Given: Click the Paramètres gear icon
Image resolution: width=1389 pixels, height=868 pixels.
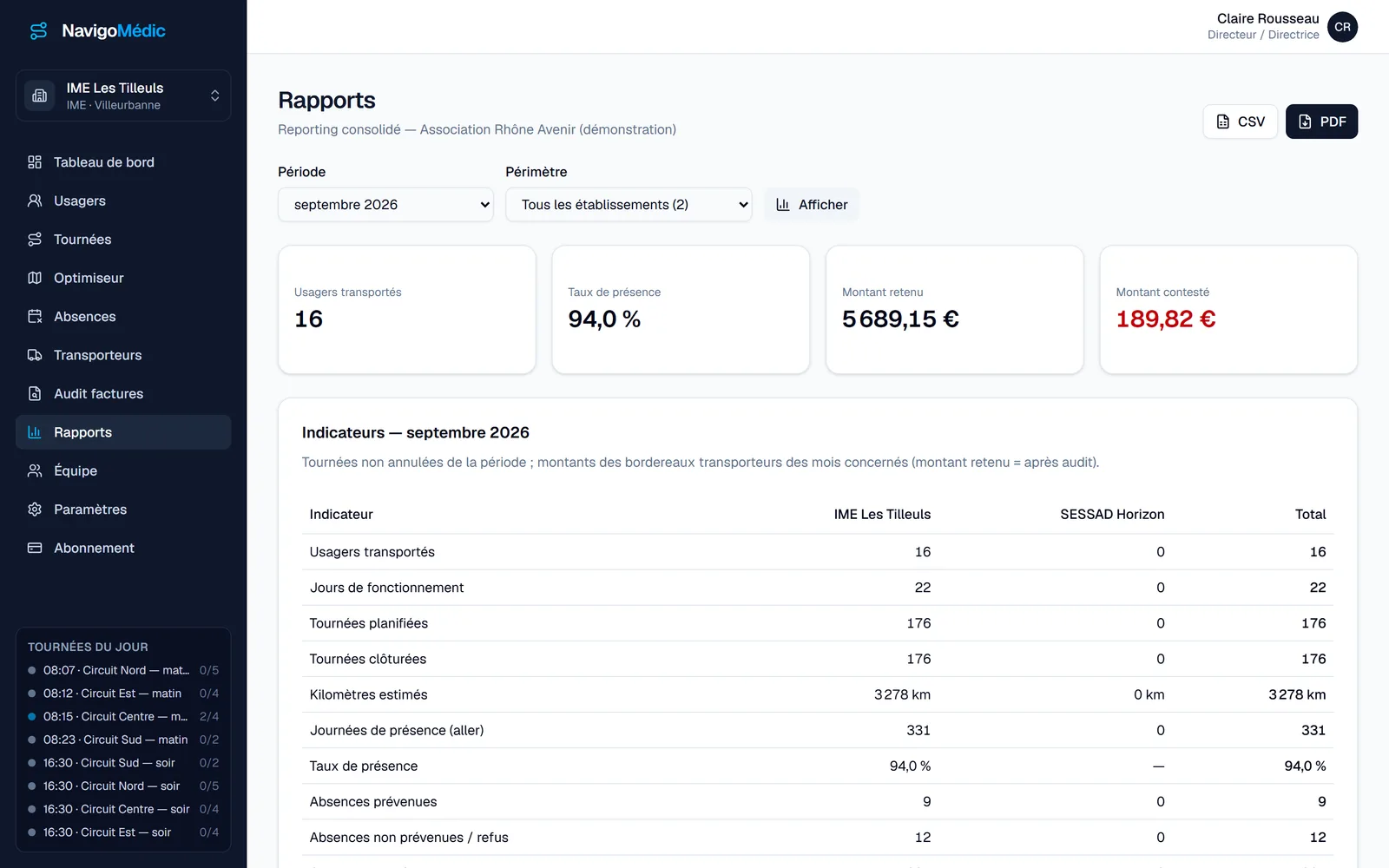Looking at the screenshot, I should (35, 510).
